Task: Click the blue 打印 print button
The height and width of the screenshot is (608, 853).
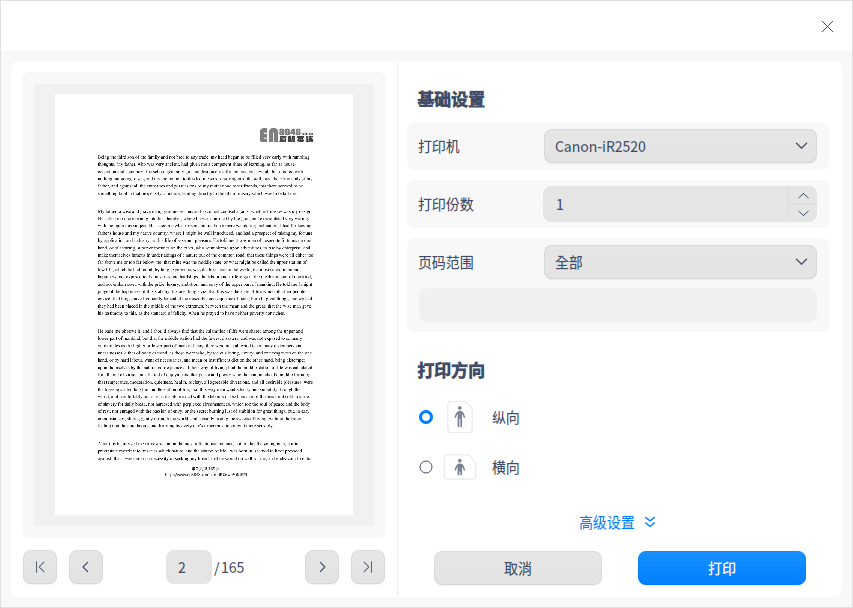Action: (x=722, y=568)
